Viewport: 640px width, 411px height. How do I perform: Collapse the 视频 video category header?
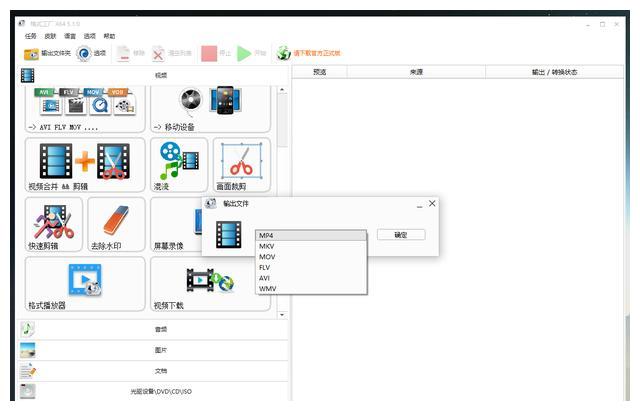tap(153, 75)
